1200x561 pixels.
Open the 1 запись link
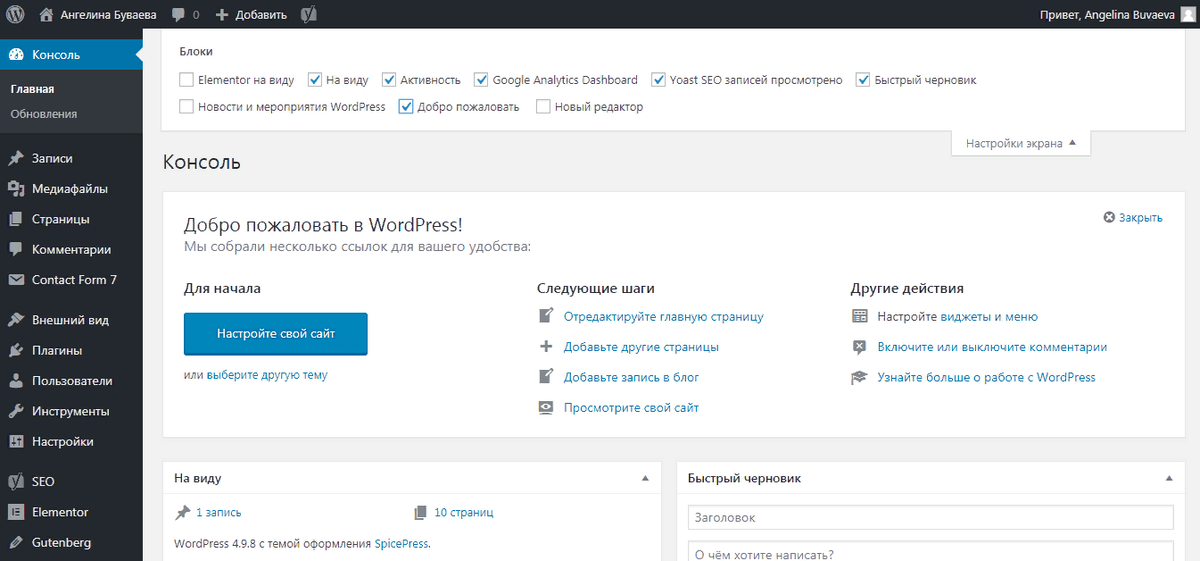pos(219,512)
